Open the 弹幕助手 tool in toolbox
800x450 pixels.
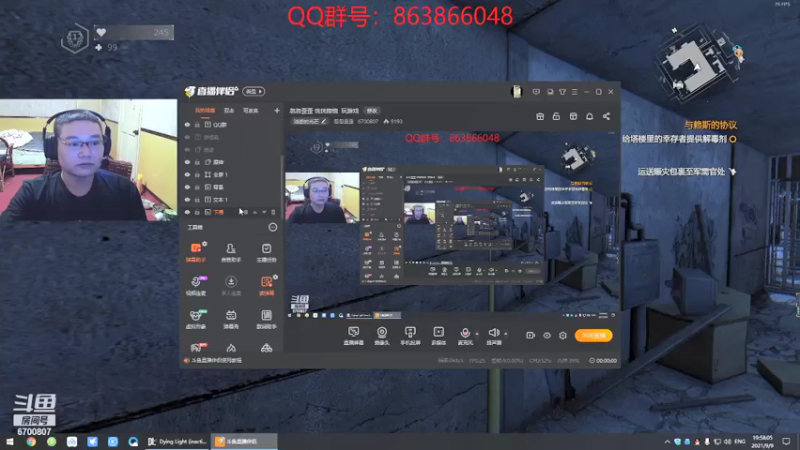click(x=195, y=252)
